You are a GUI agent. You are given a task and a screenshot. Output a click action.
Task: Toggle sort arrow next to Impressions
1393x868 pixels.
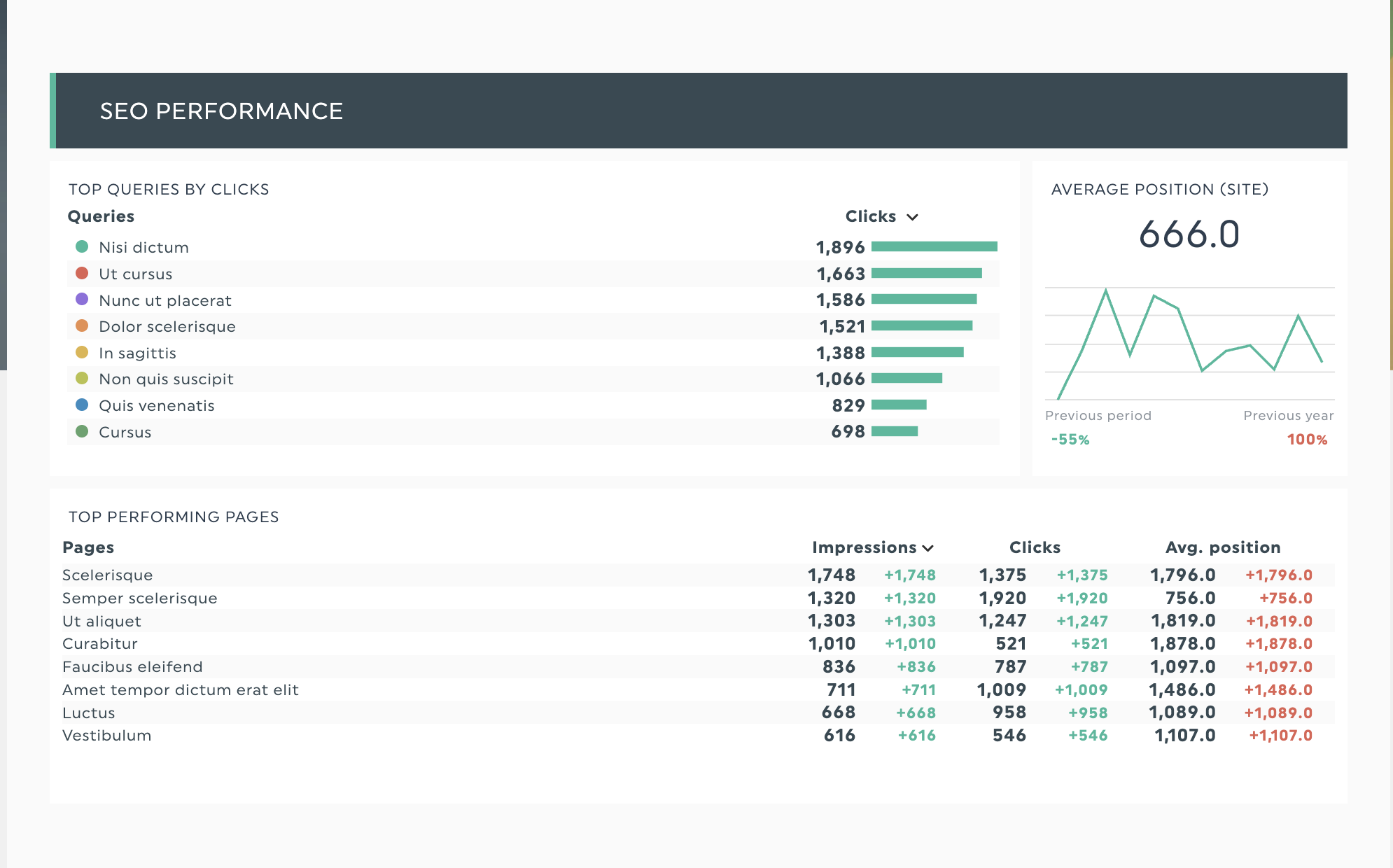click(928, 548)
